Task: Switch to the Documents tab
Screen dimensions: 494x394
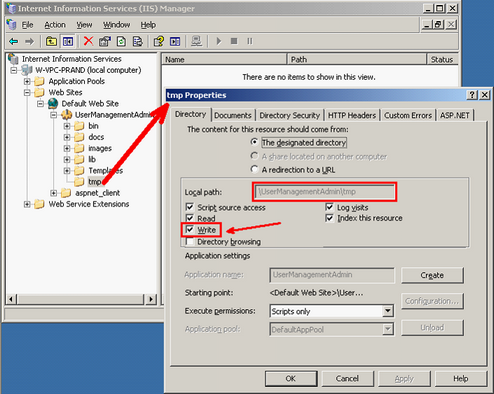Action: (x=233, y=115)
